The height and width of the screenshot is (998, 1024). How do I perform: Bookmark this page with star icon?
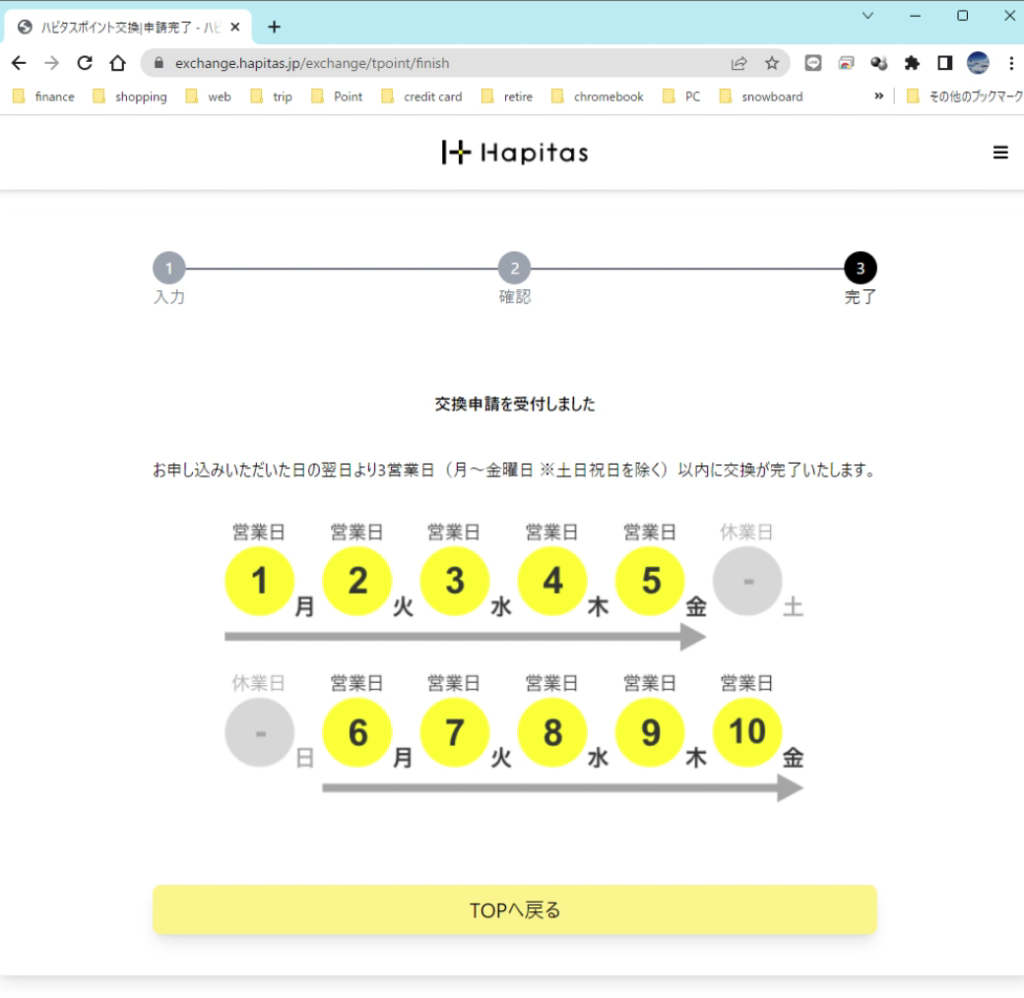[x=771, y=63]
